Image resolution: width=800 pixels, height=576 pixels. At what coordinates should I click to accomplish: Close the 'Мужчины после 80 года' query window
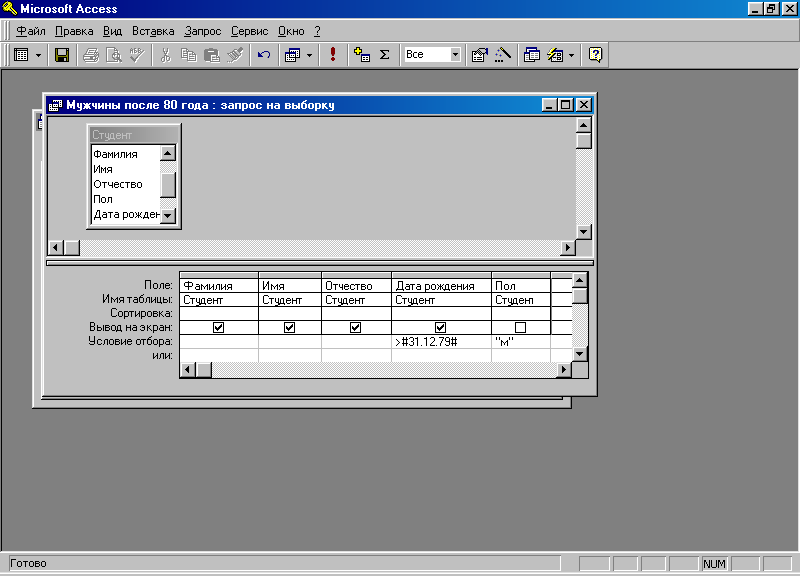[583, 105]
